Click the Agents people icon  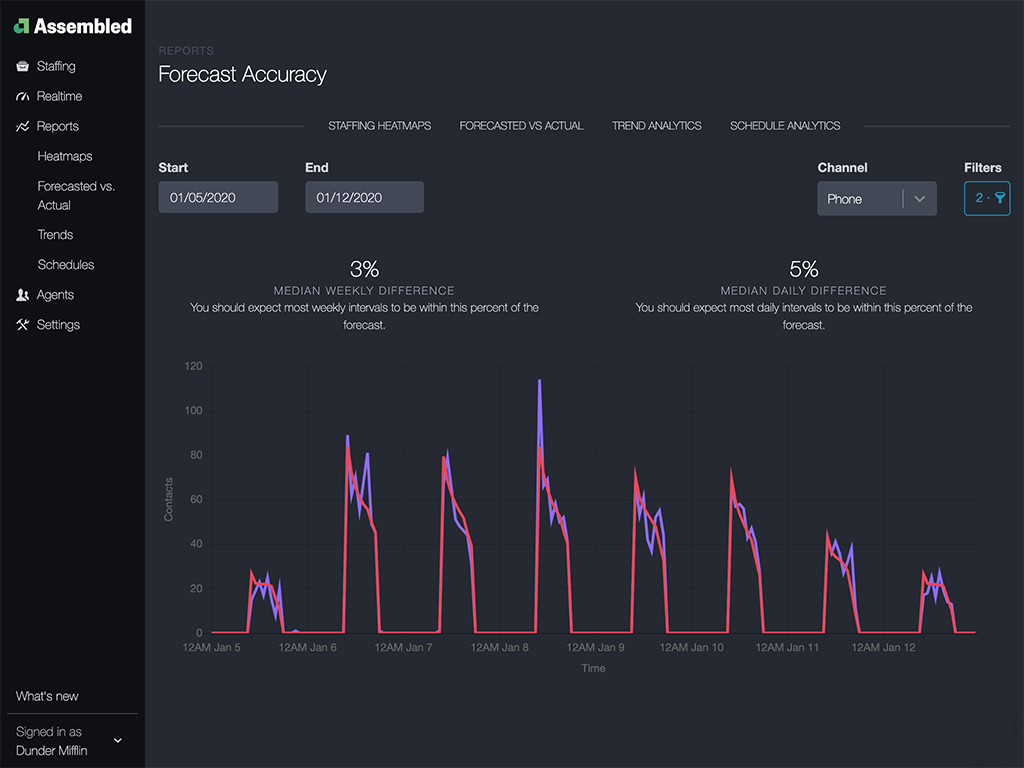[22, 295]
